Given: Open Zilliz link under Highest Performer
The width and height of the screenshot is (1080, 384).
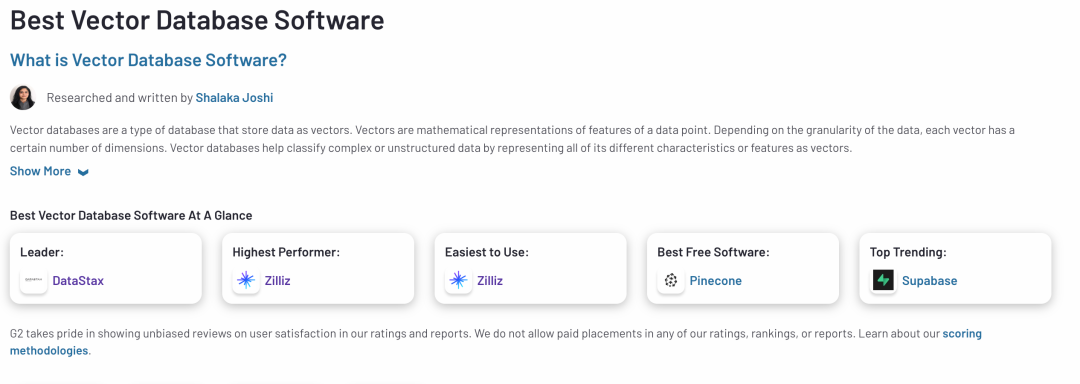Looking at the screenshot, I should 278,281.
